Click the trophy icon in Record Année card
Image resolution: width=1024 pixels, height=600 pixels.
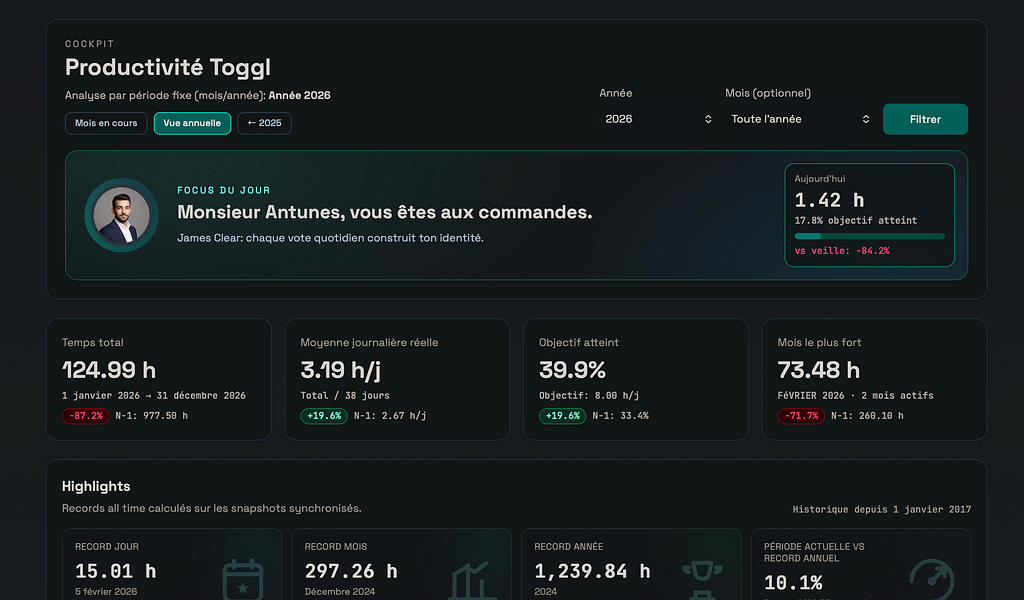(702, 580)
